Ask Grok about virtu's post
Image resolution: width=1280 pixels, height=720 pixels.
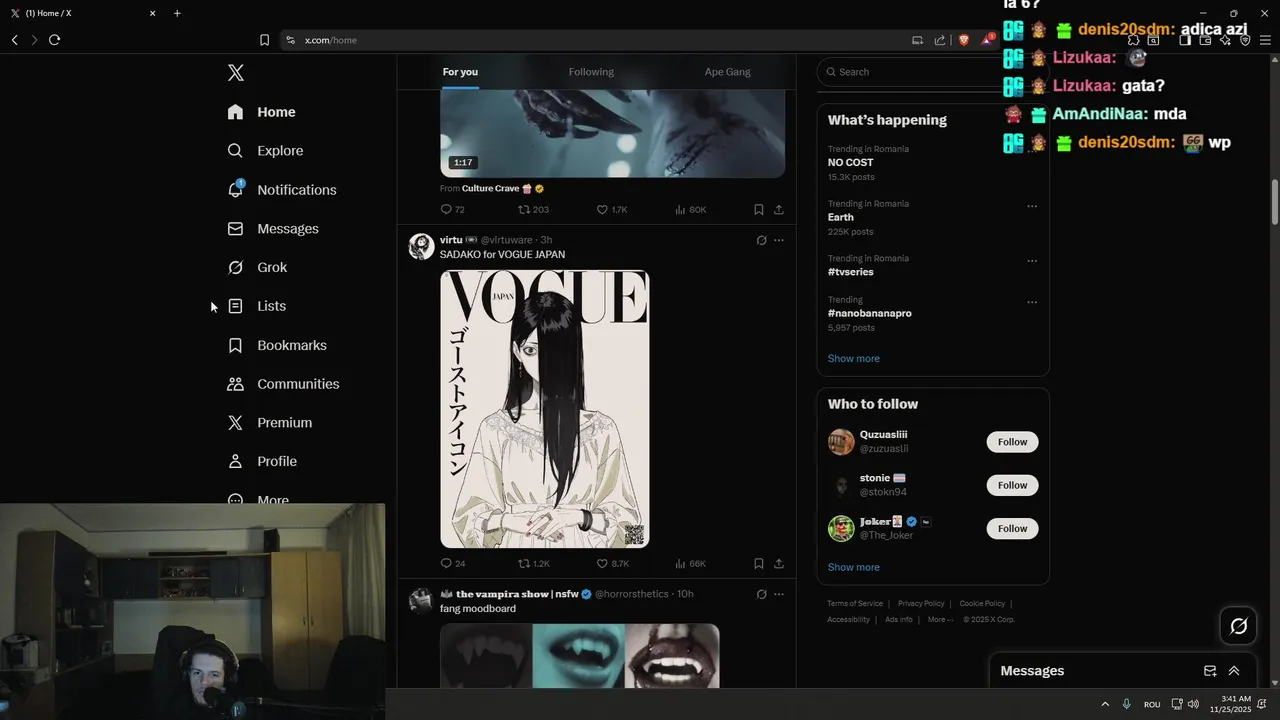(761, 240)
